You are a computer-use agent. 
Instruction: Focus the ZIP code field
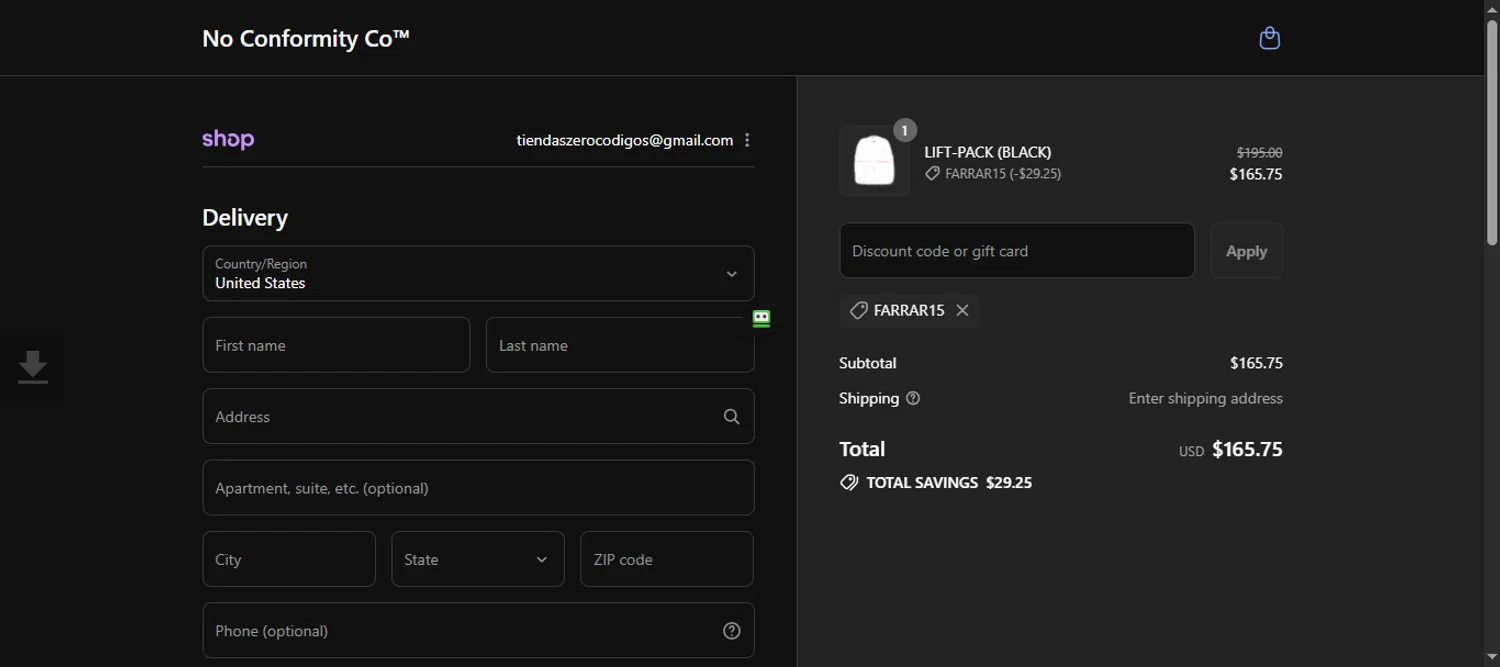tap(667, 559)
